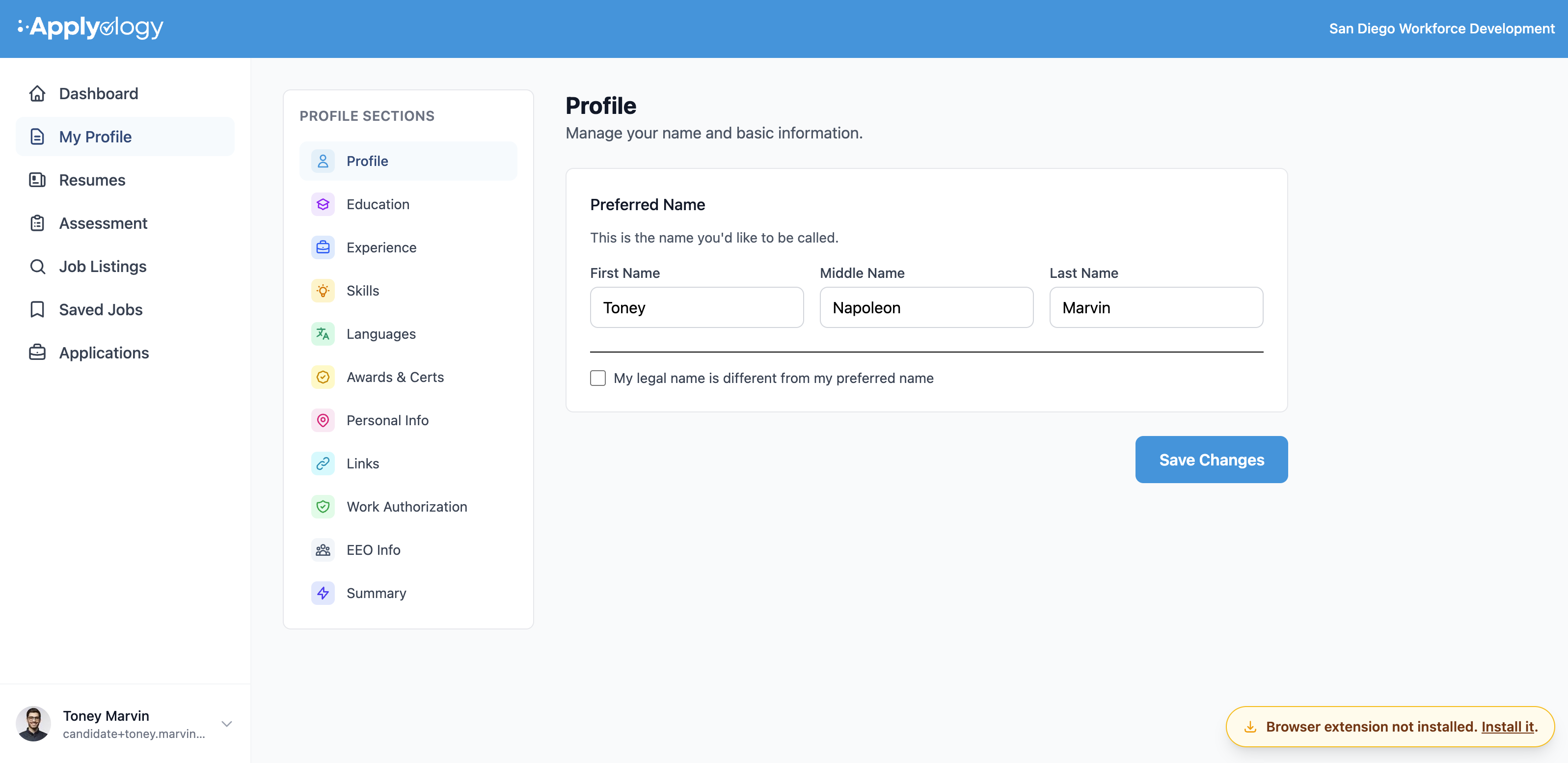Image resolution: width=1568 pixels, height=763 pixels.
Task: Click the Personal Info pin icon
Action: (323, 420)
